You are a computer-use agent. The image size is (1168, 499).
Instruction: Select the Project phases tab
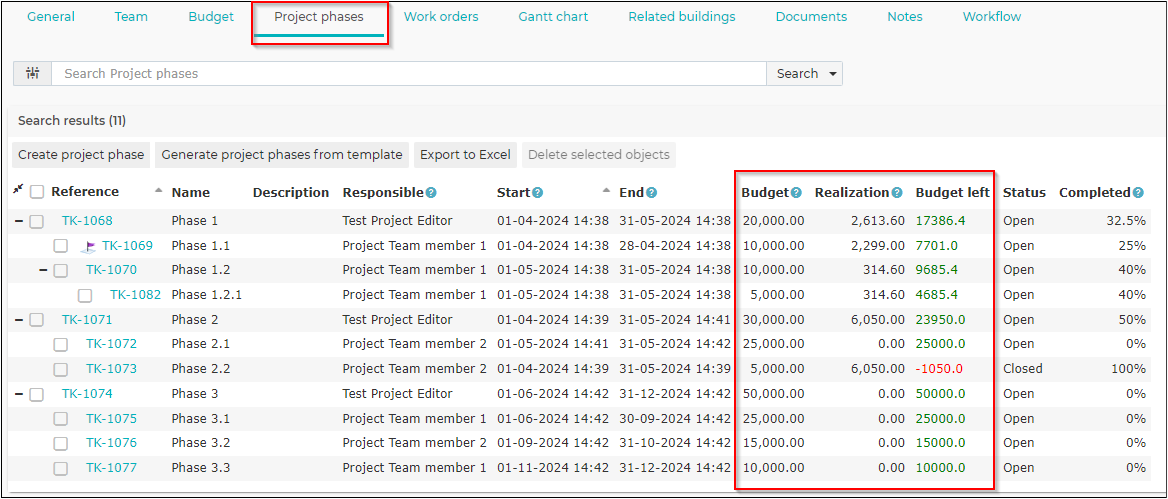click(319, 16)
